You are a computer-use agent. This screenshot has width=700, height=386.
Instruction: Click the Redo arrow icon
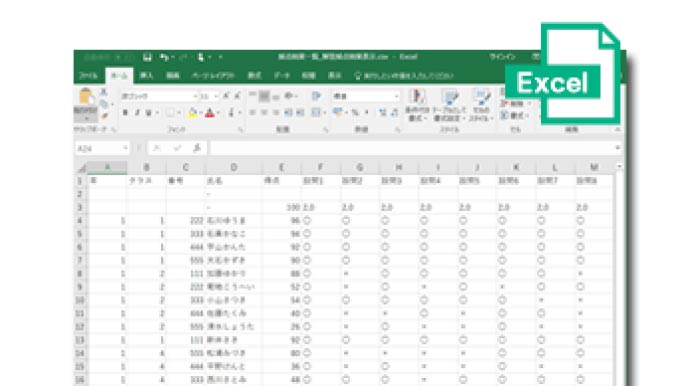click(183, 57)
